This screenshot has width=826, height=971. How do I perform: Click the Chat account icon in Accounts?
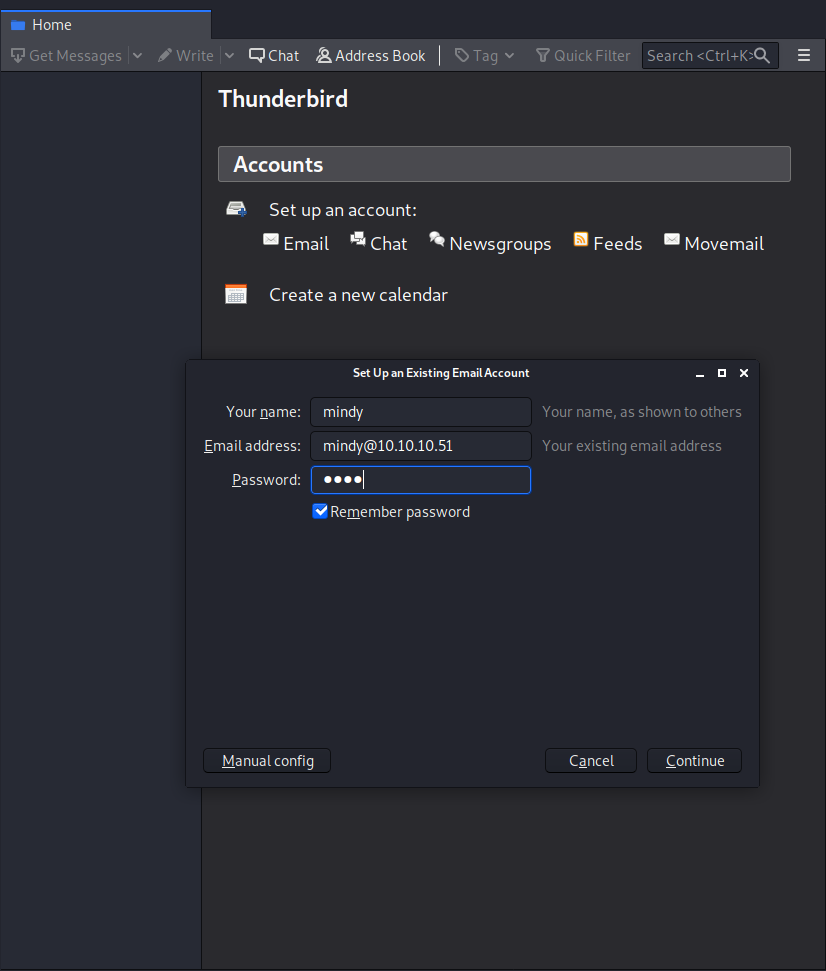[358, 239]
